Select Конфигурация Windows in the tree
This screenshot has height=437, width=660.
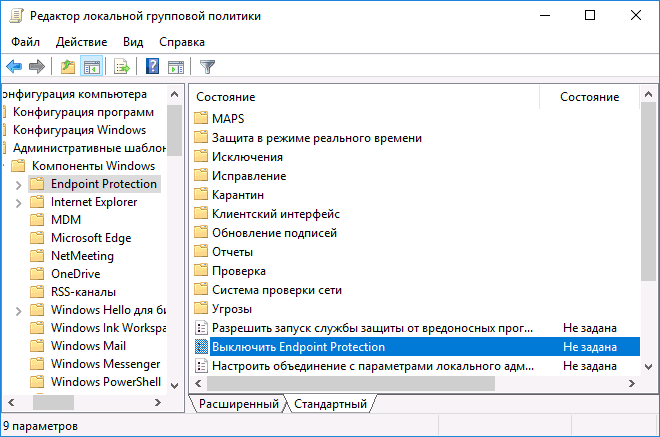tap(80, 130)
